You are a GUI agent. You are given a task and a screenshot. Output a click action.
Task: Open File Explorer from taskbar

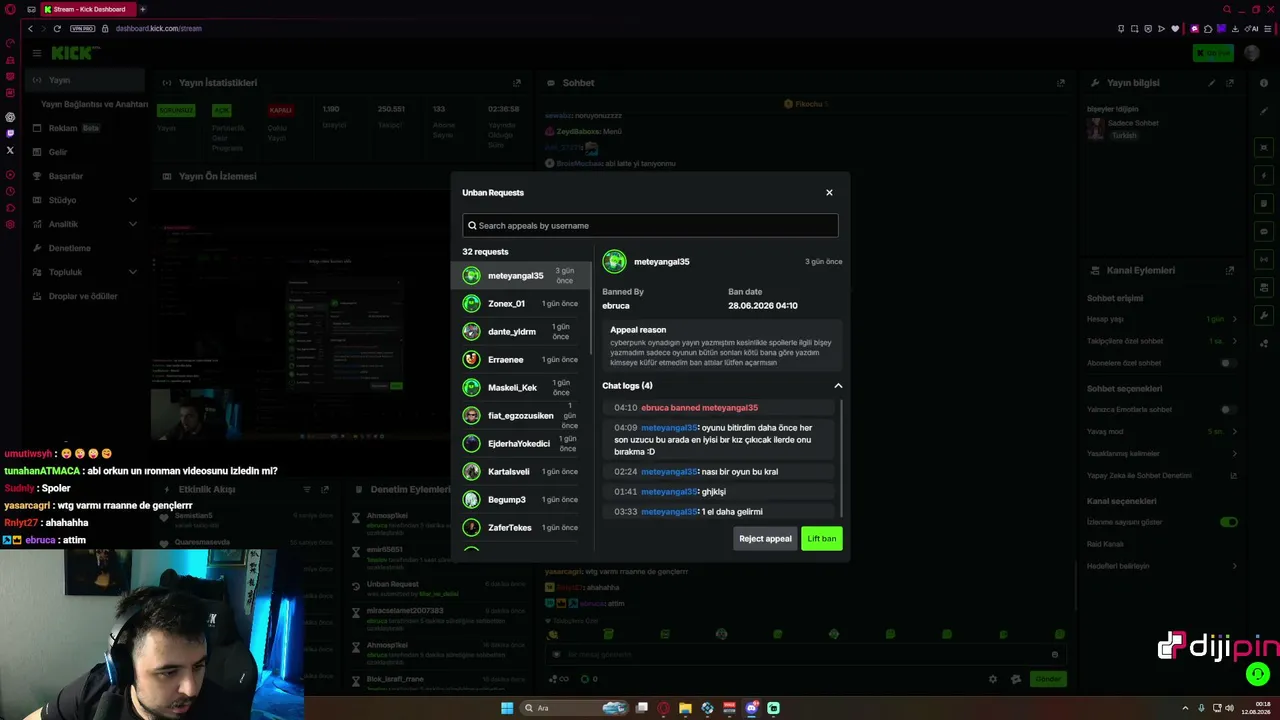(685, 708)
